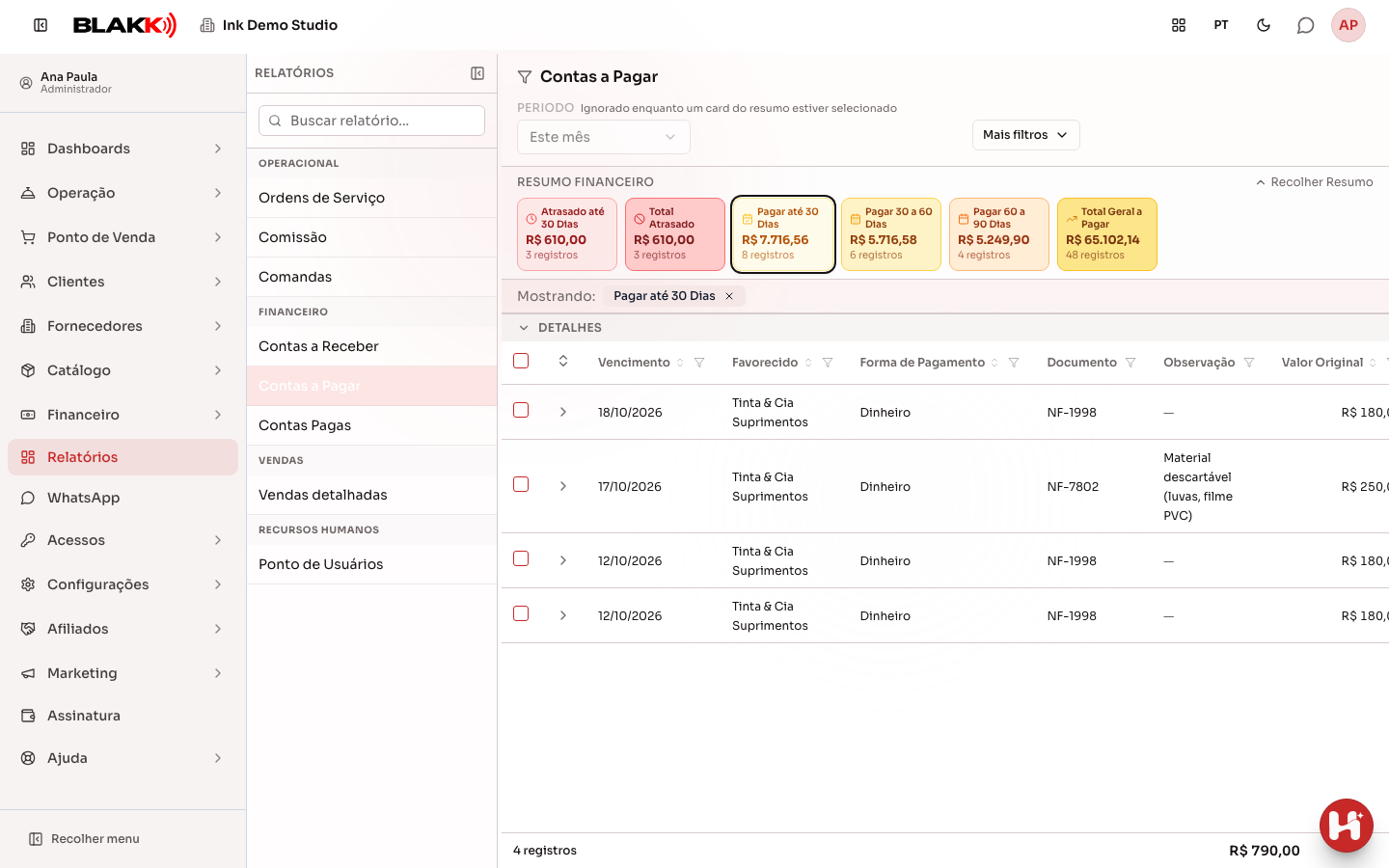This screenshot has width=1389, height=868.
Task: Collapse the Relatórios panel with its icon
Action: [477, 73]
